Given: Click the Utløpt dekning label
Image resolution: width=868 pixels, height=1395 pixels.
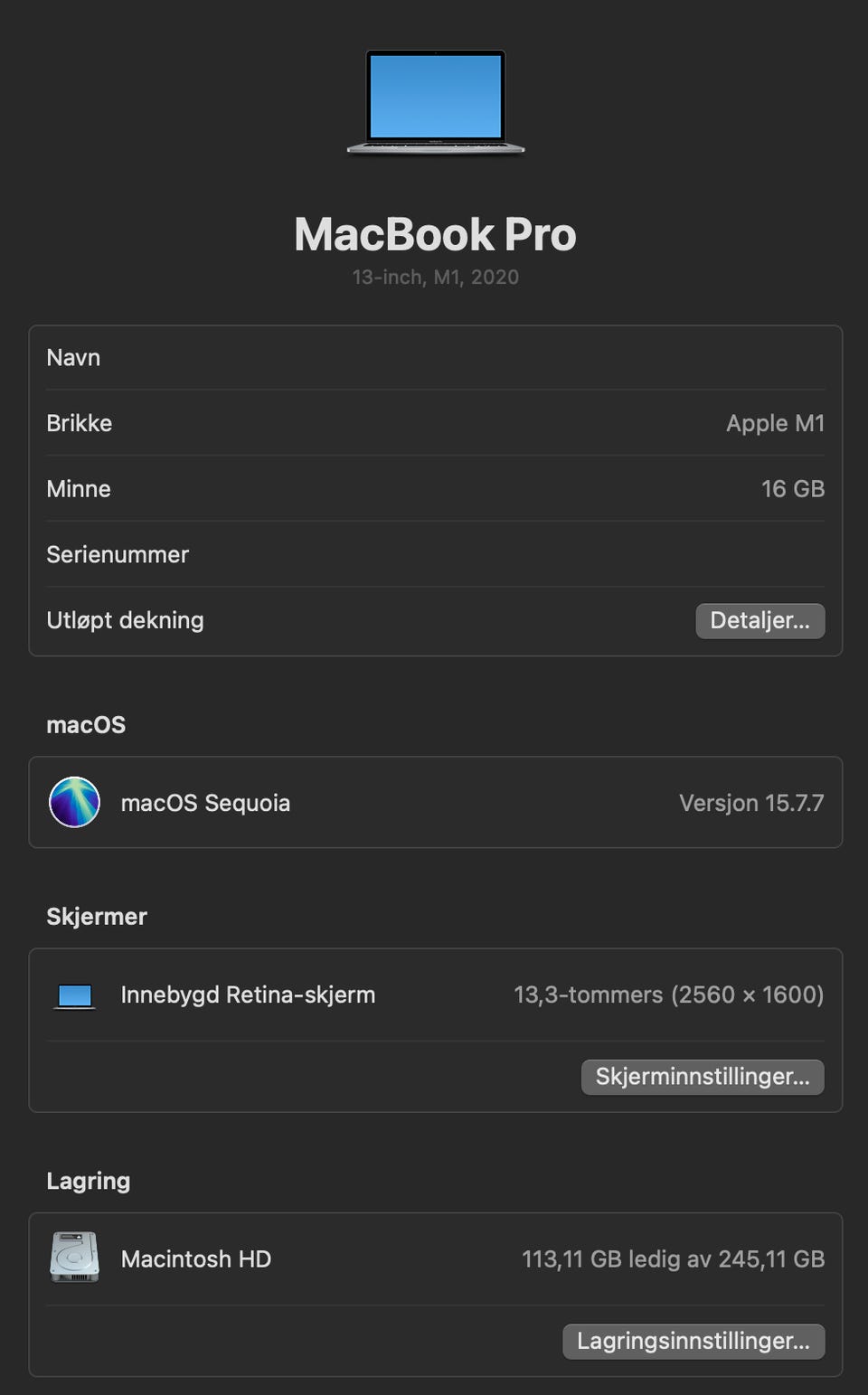Looking at the screenshot, I should tap(125, 620).
